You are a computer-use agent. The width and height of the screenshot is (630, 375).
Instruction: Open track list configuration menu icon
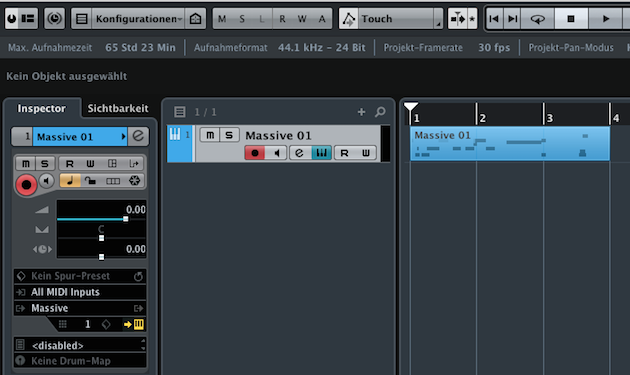point(180,112)
